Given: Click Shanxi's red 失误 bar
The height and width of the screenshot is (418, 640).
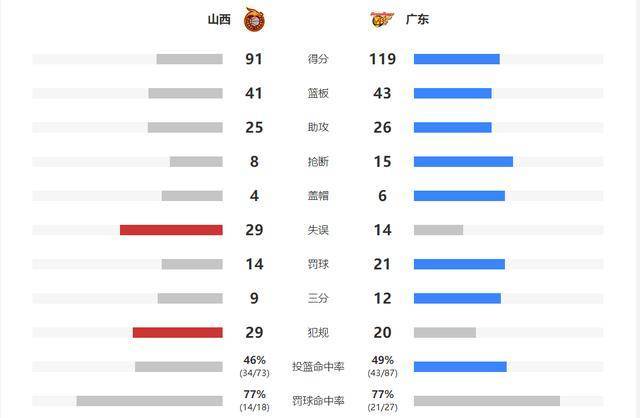Looking at the screenshot, I should pos(171,230).
